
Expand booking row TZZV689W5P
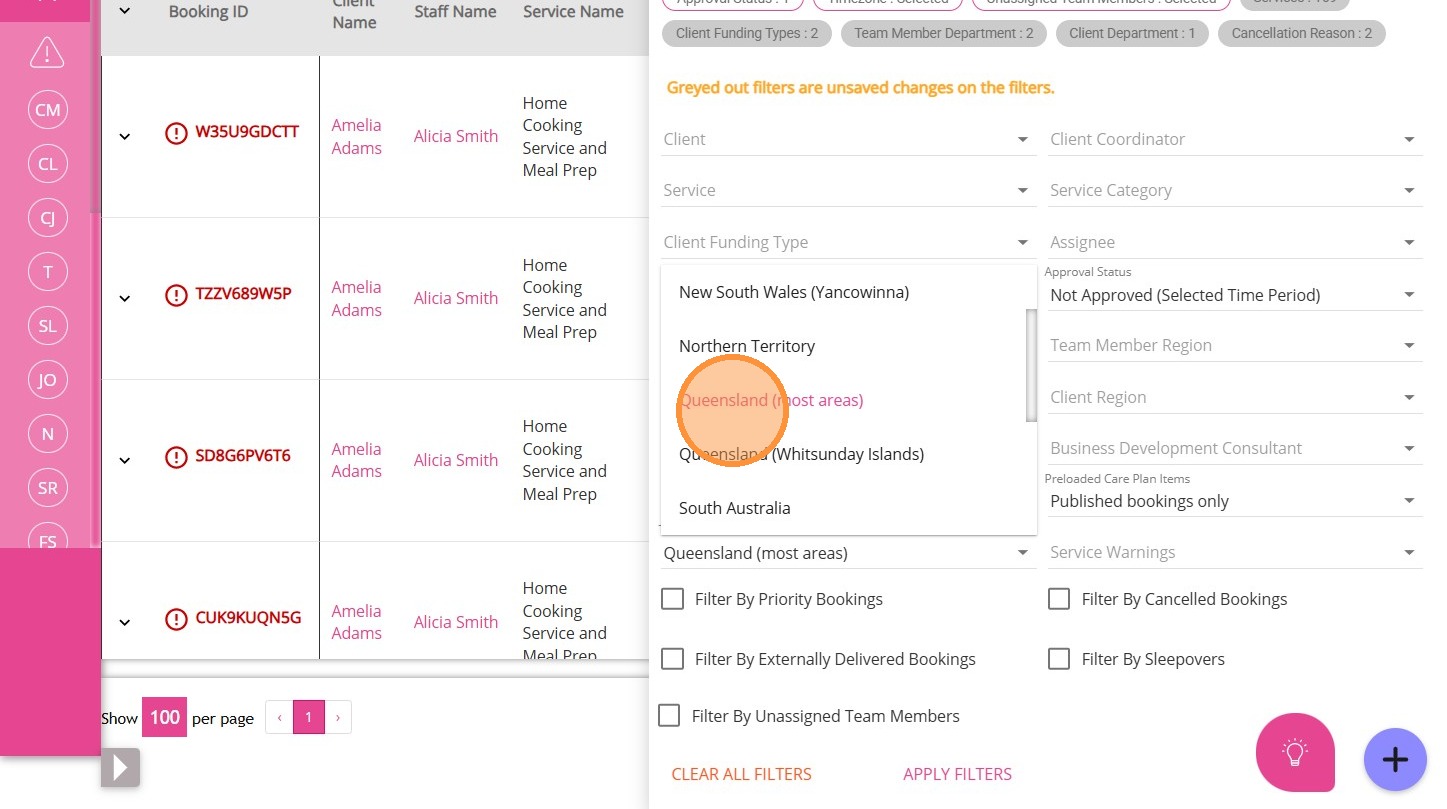[x=125, y=298]
